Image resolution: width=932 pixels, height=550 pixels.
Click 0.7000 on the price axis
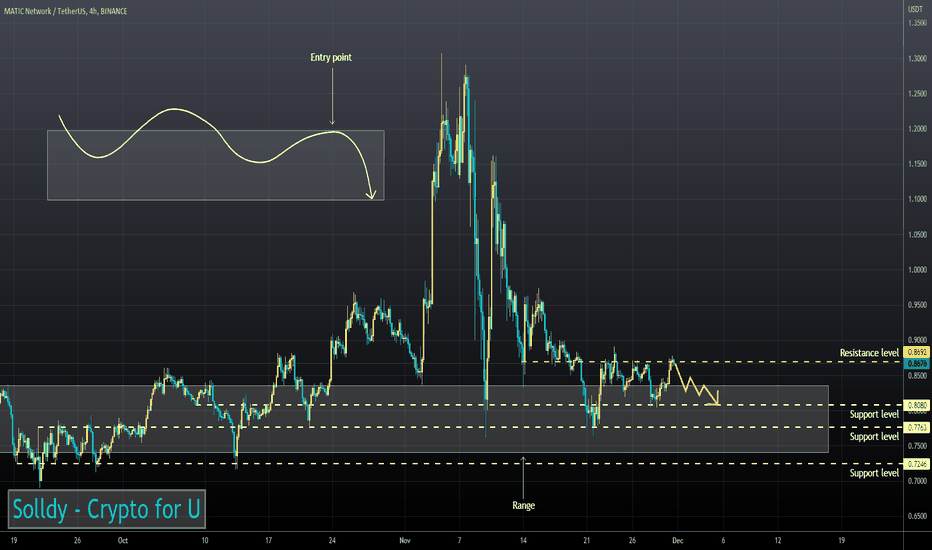coord(917,481)
